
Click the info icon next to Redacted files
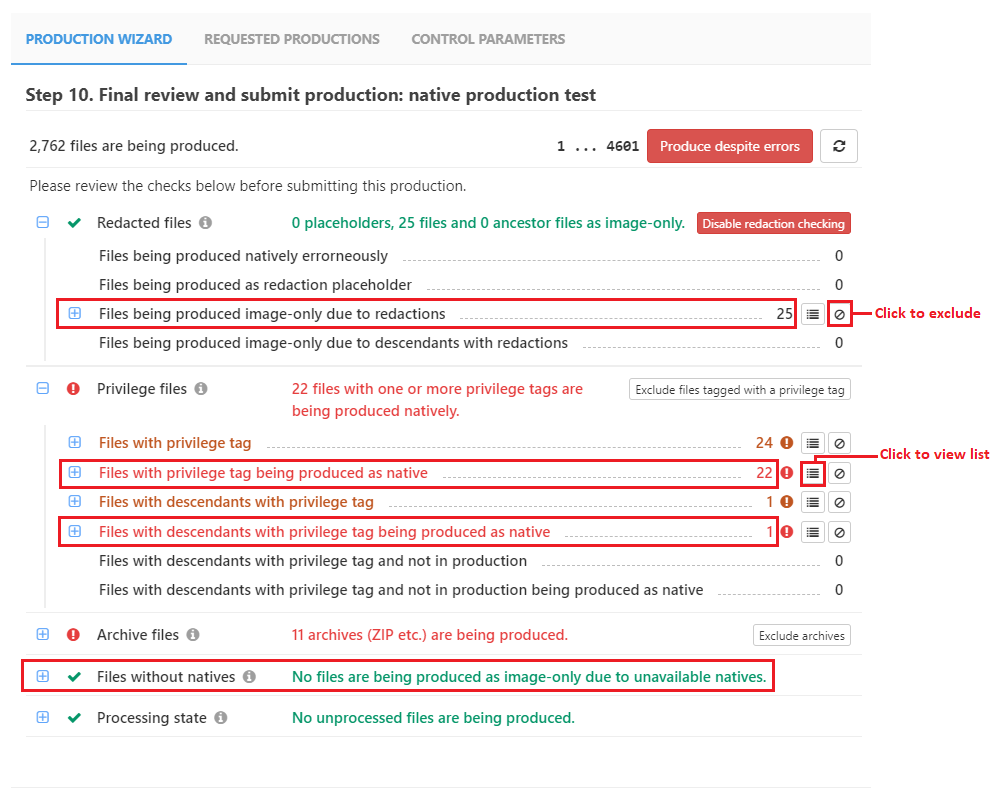(x=205, y=223)
